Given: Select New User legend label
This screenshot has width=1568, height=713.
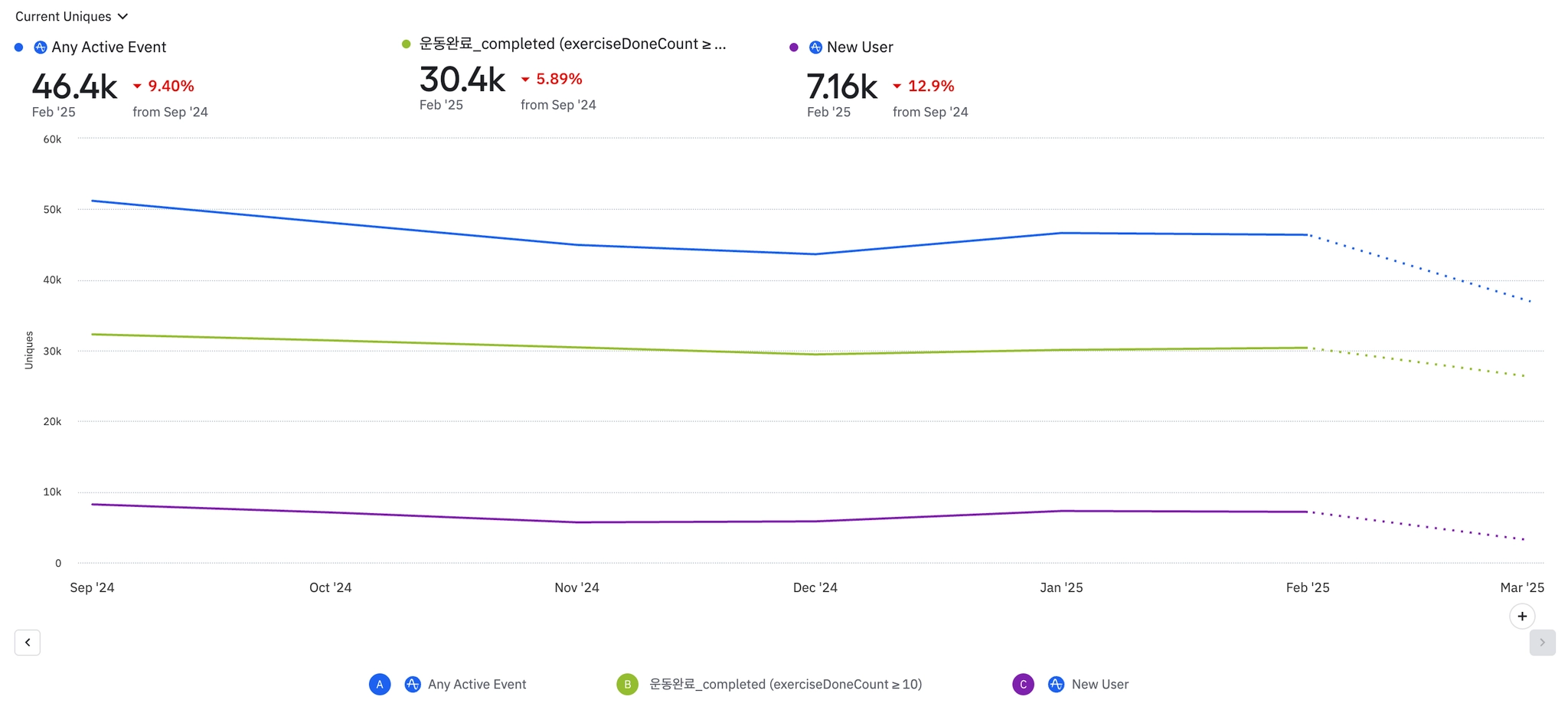Looking at the screenshot, I should click(1100, 685).
